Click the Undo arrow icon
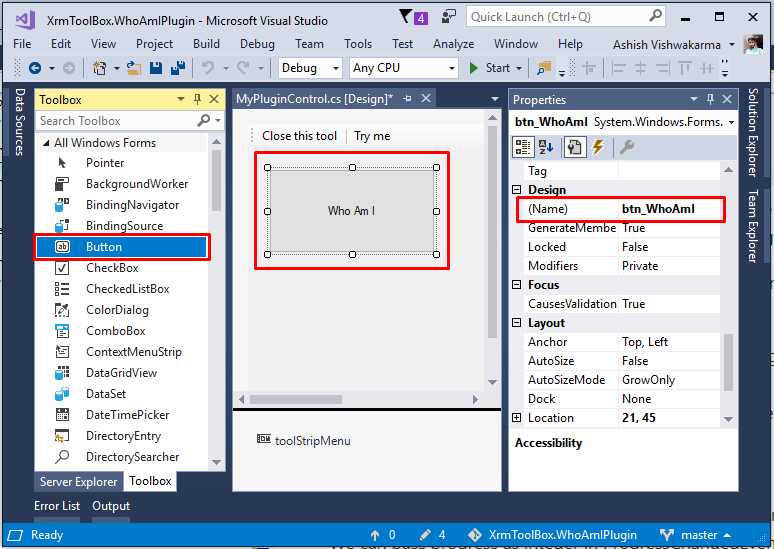 click(x=208, y=68)
